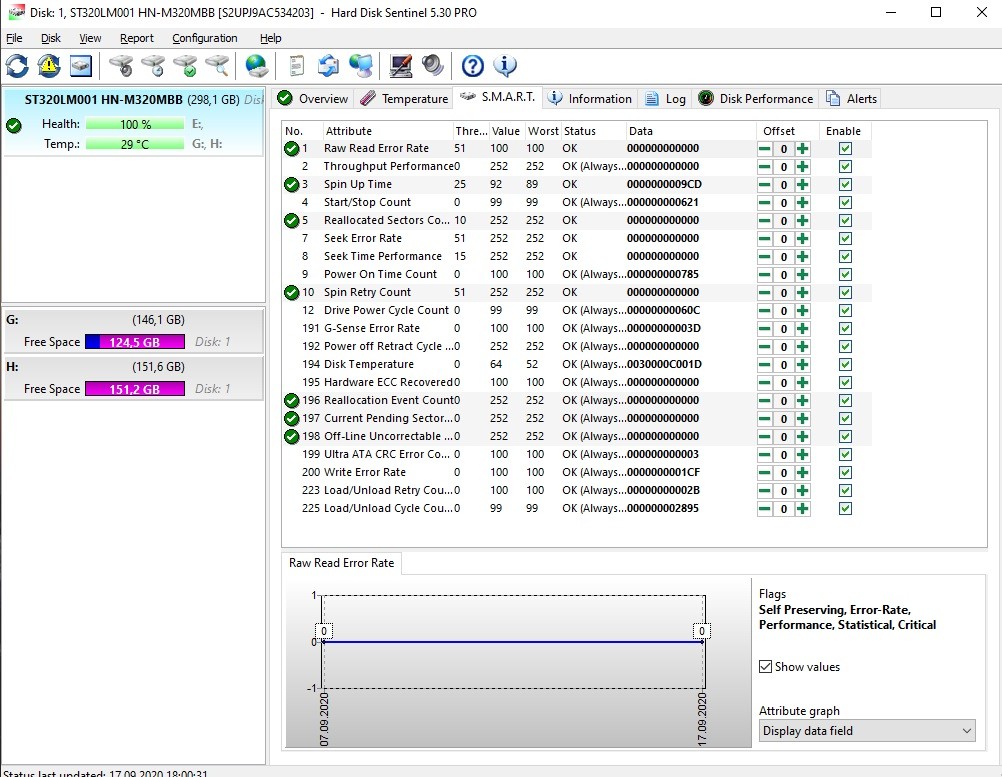Click the disk with green checkmark icon

tap(185, 66)
